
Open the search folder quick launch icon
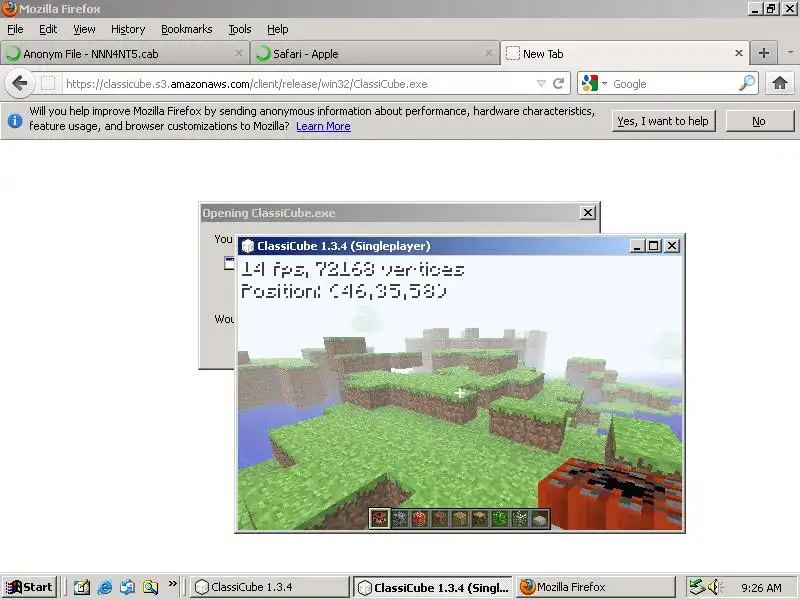151,587
